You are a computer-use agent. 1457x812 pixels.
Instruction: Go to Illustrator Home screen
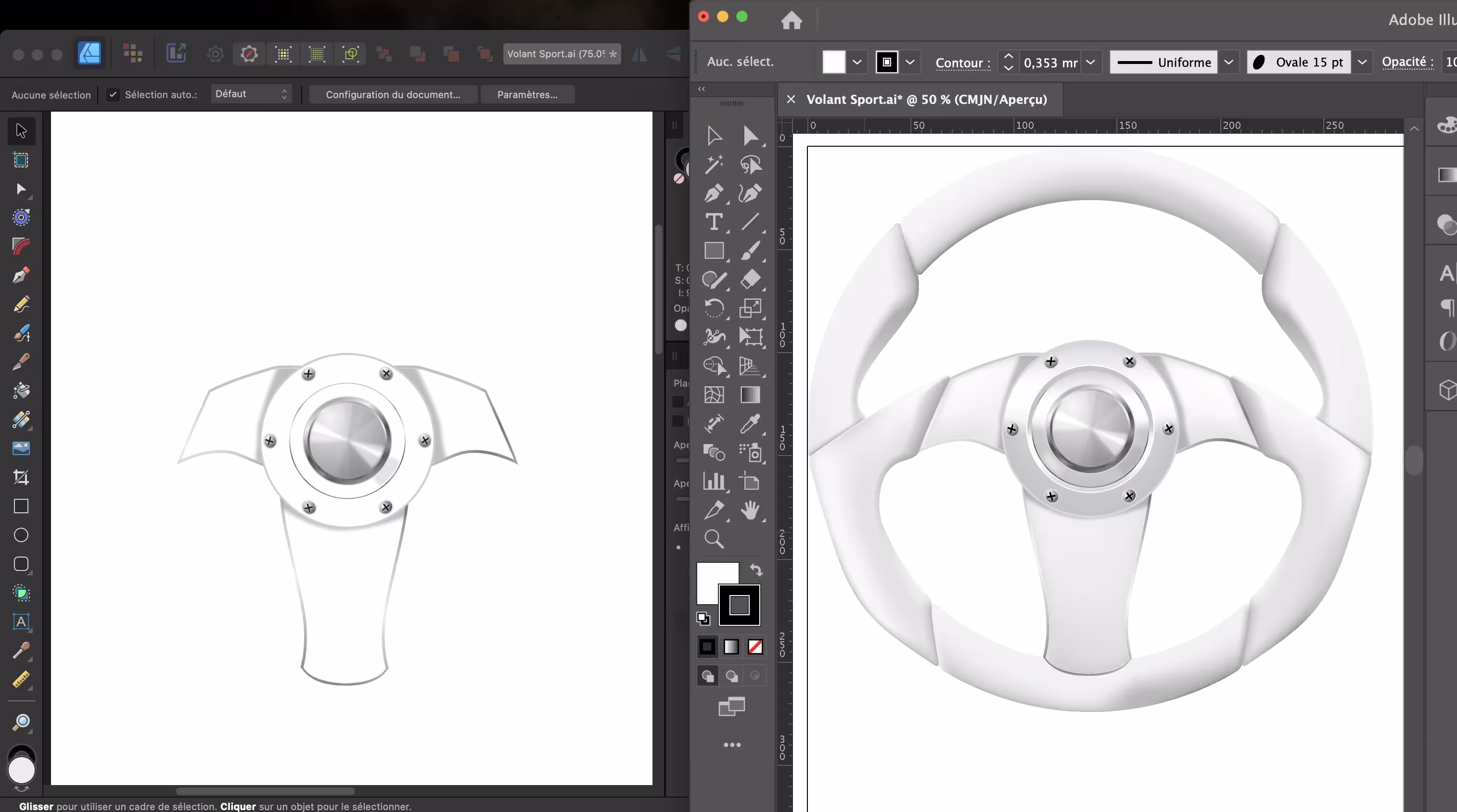point(791,20)
